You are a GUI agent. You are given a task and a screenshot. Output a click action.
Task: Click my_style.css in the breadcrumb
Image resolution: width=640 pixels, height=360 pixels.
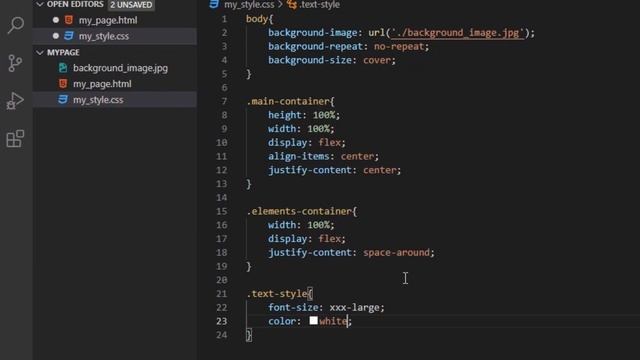[249, 5]
